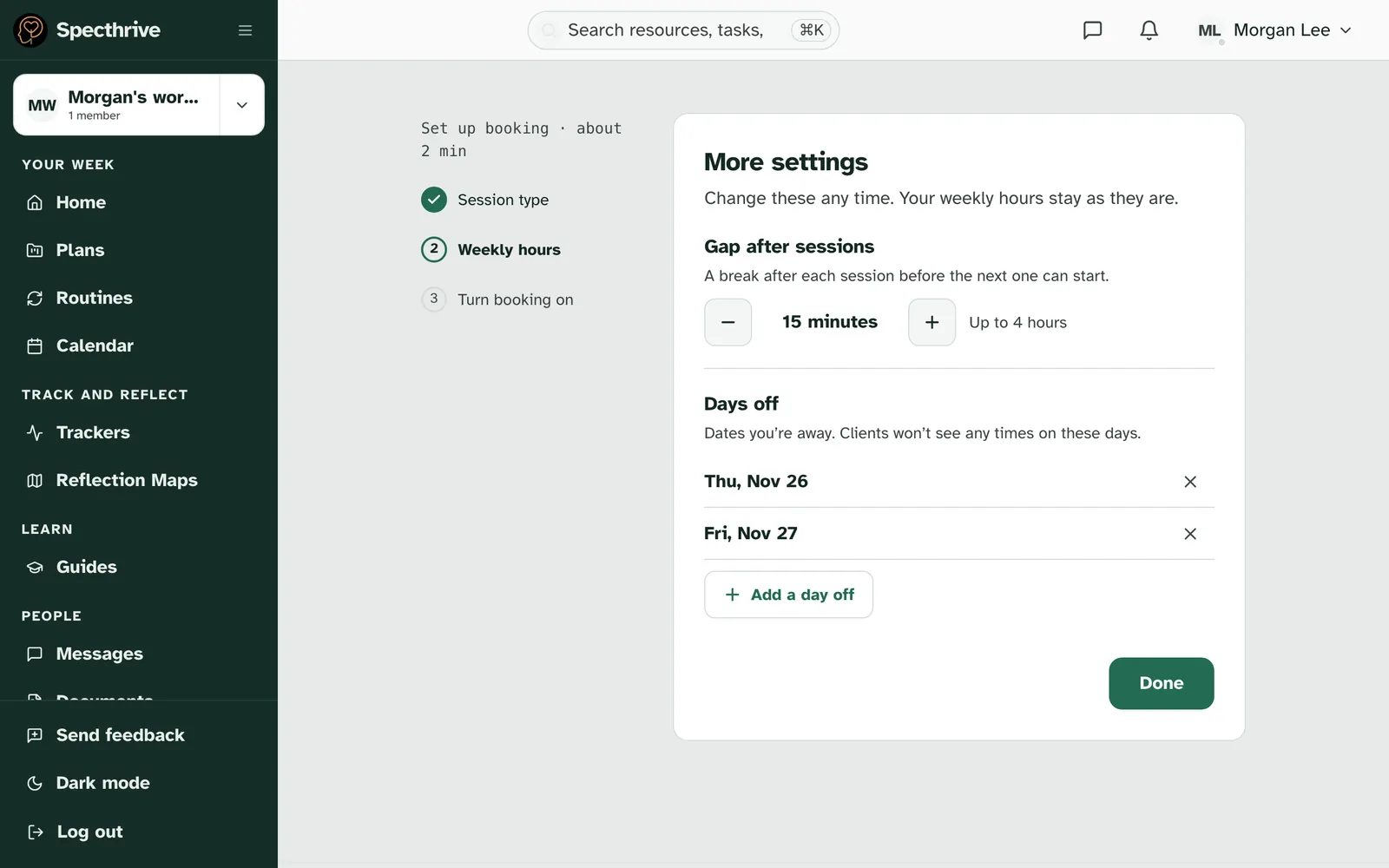Click the Fri, Nov 27 date text
The width and height of the screenshot is (1389, 868).
click(x=751, y=533)
